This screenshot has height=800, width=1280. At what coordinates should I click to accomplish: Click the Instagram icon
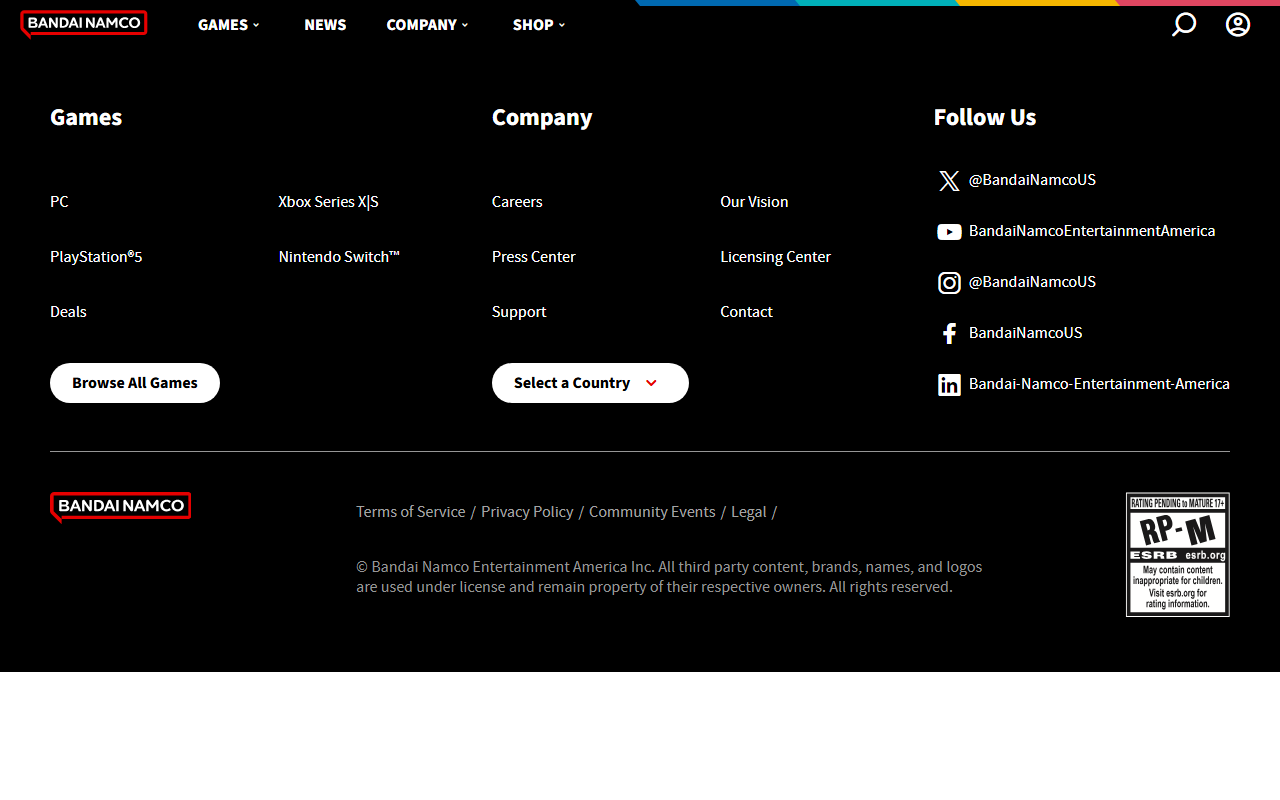tap(949, 283)
